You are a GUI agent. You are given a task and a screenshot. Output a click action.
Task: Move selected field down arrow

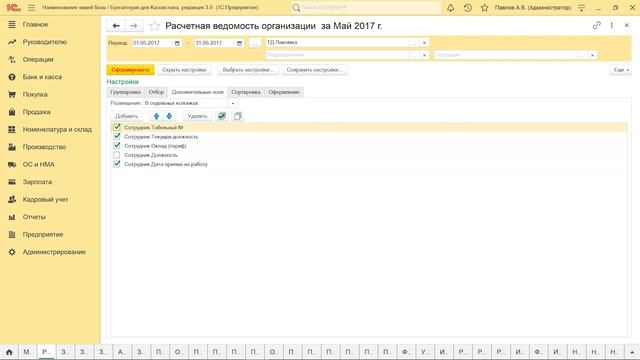[x=169, y=116]
